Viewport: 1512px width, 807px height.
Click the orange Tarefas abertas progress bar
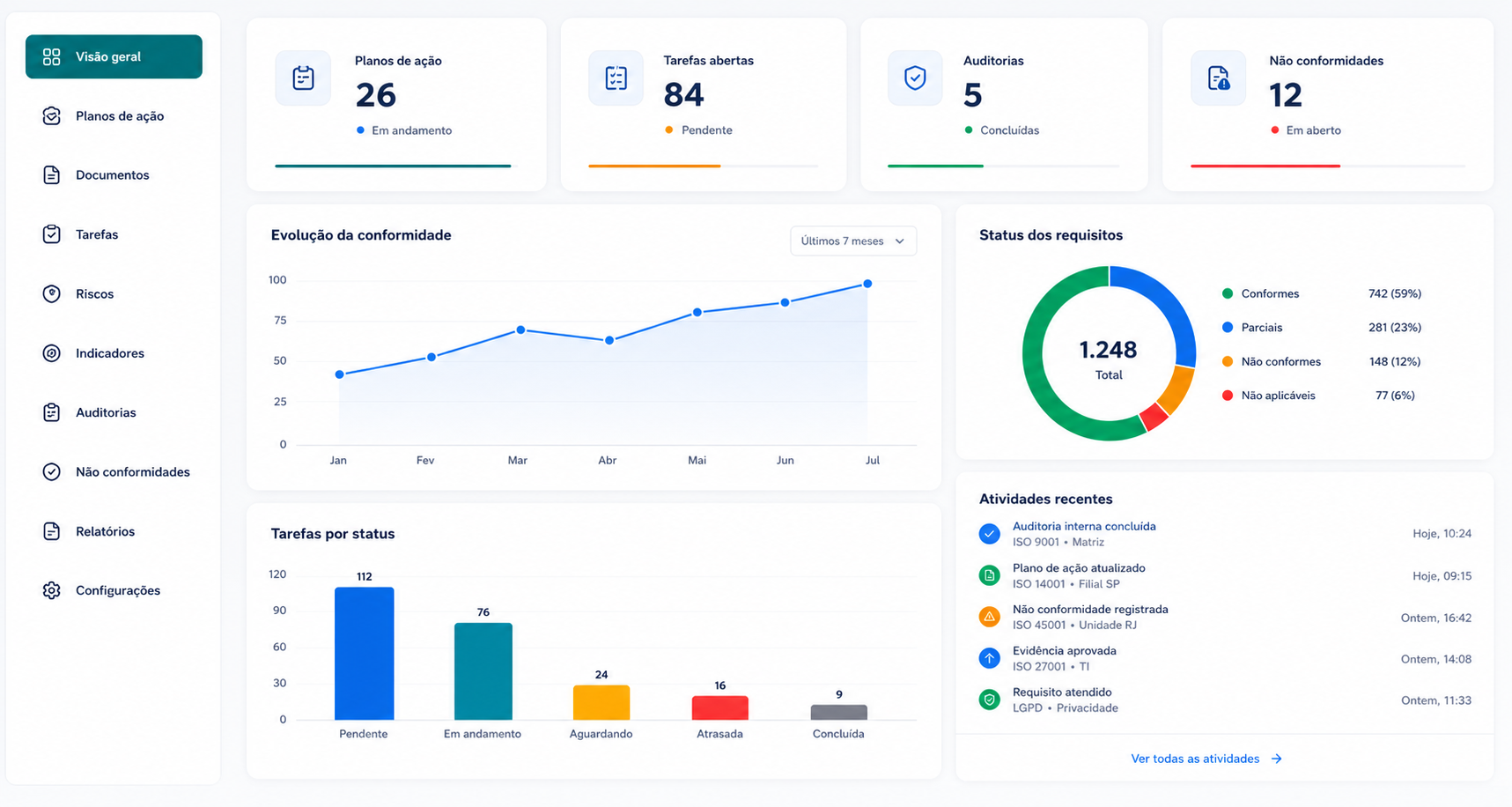pos(654,166)
